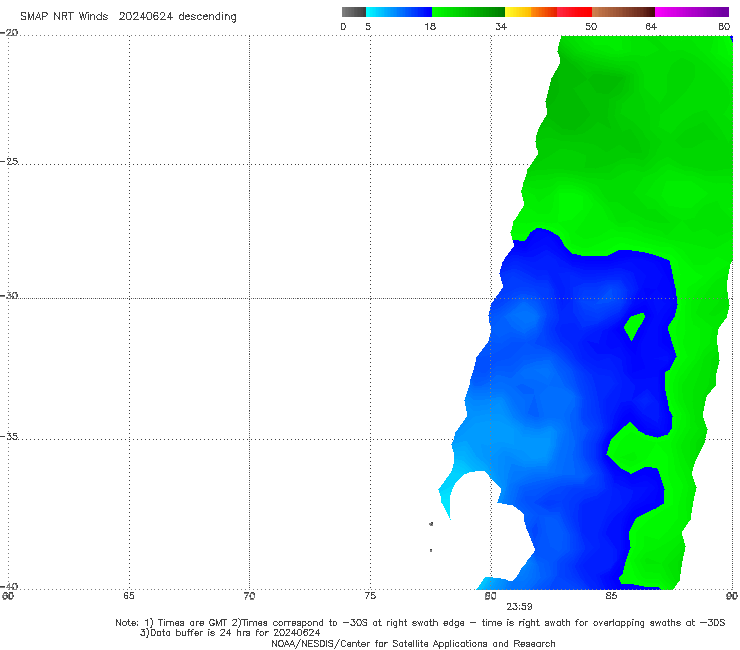Viewport: 740px width, 650px height.
Task: Click the small green island inside the blue area
Action: pos(634,326)
